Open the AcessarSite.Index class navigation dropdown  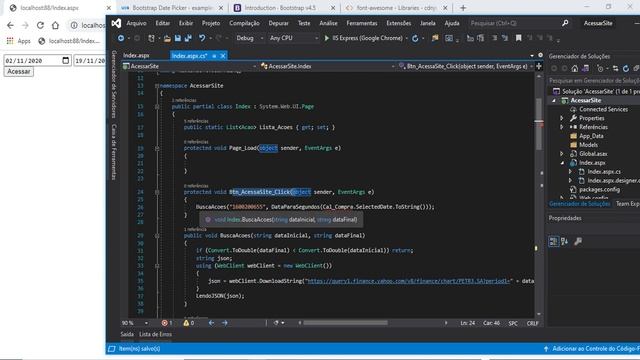click(x=327, y=66)
